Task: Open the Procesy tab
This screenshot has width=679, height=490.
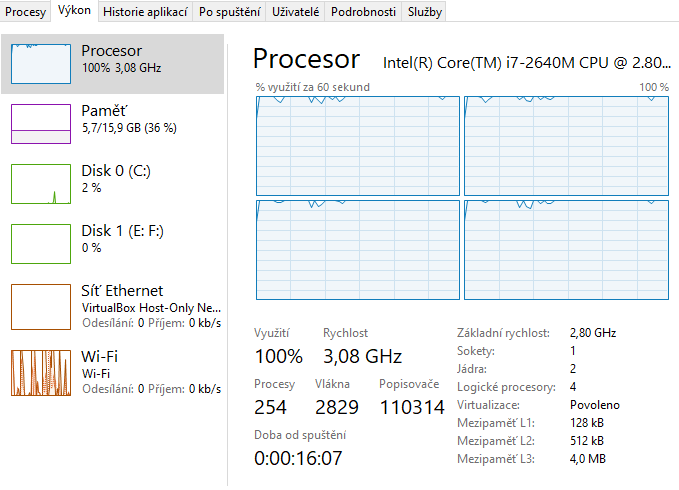Action: point(26,12)
